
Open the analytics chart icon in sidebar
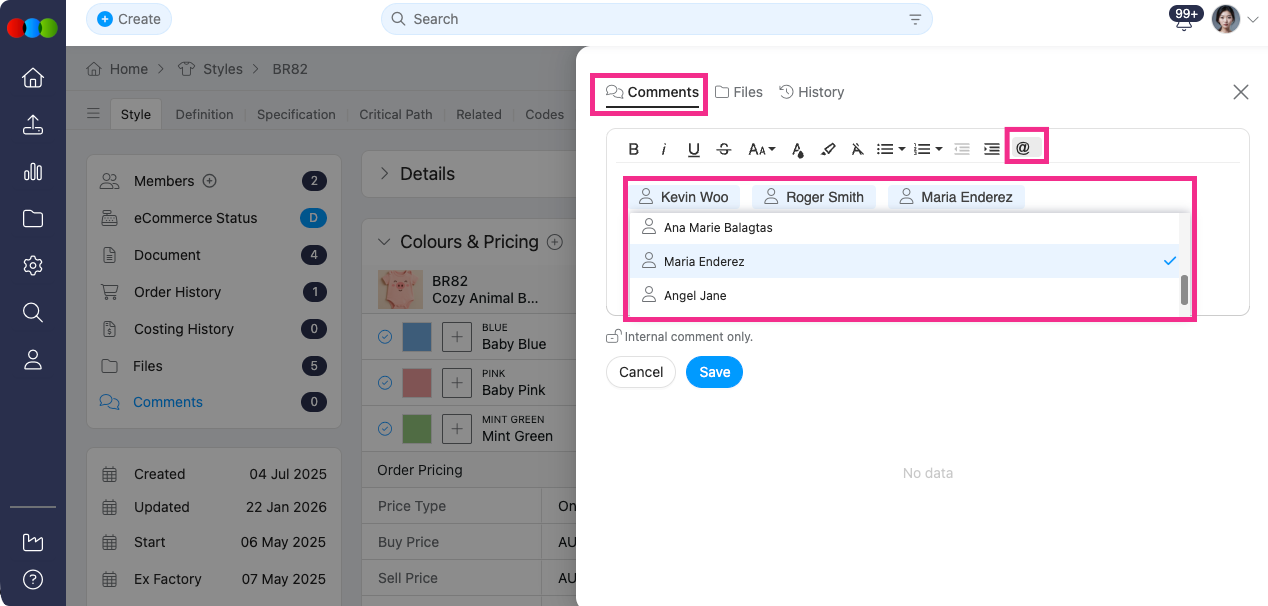(x=32, y=171)
